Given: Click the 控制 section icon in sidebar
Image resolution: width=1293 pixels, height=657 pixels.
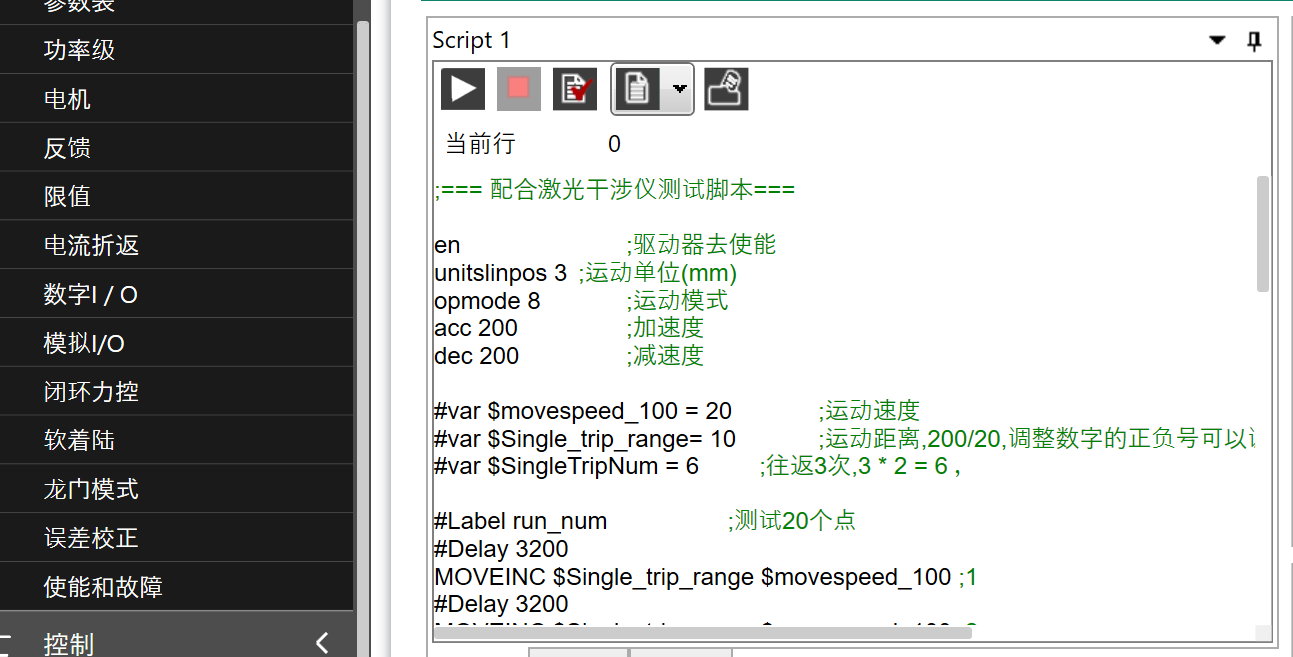Looking at the screenshot, I should tap(8, 643).
